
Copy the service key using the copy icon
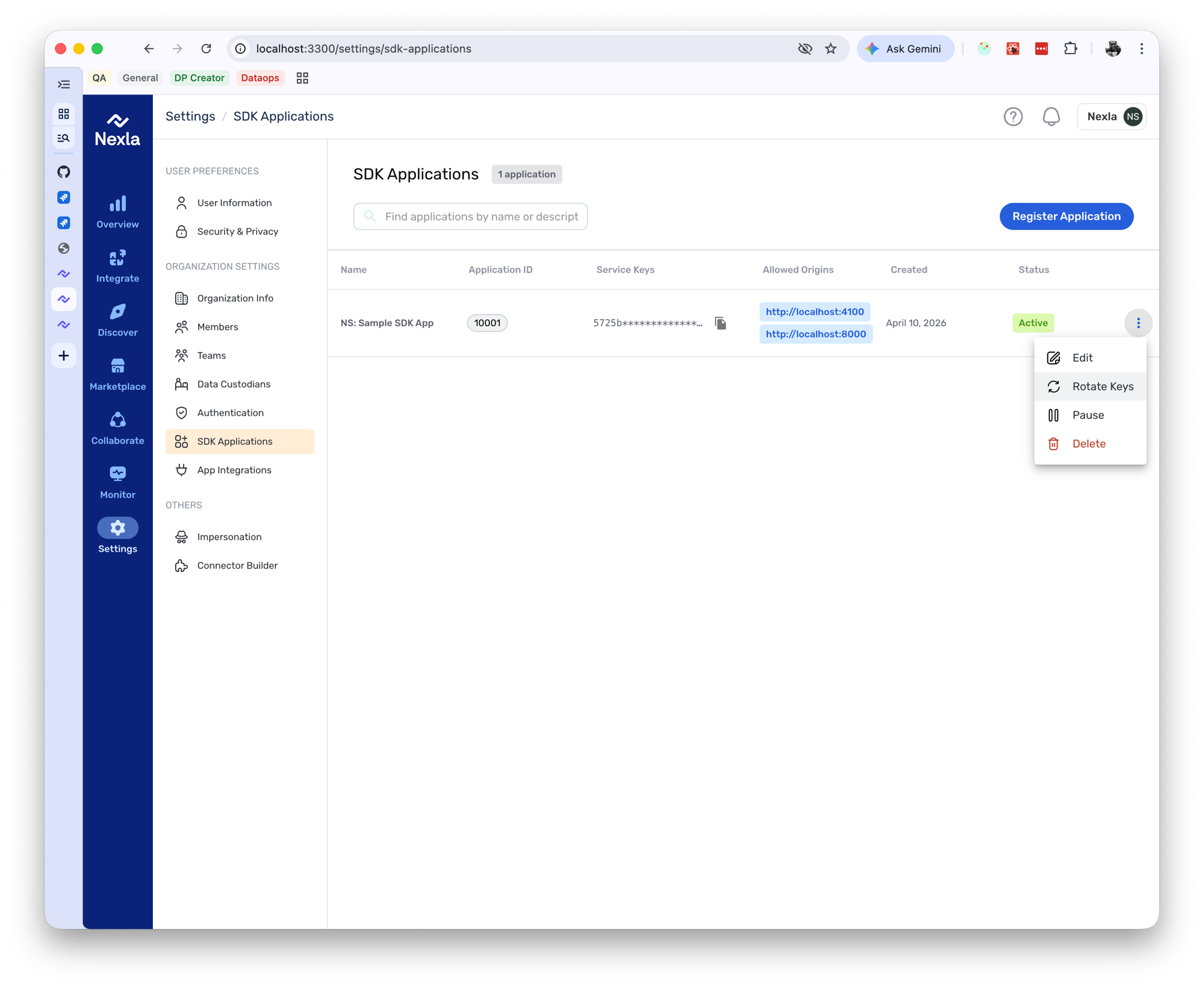tap(721, 323)
